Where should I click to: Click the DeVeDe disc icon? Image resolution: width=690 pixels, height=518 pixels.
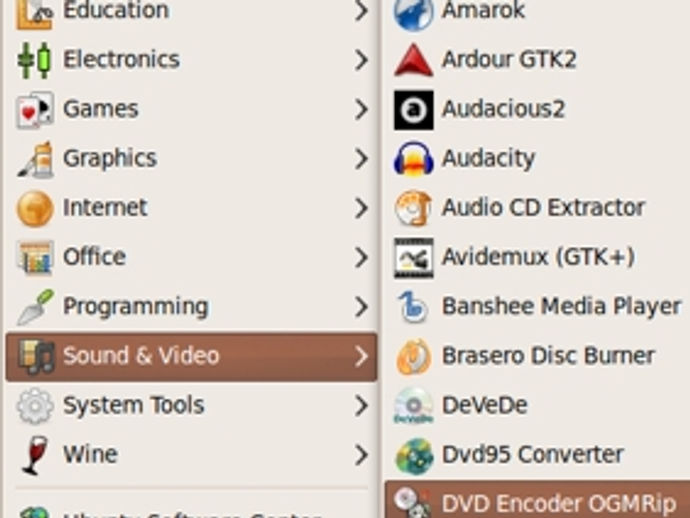(x=413, y=405)
